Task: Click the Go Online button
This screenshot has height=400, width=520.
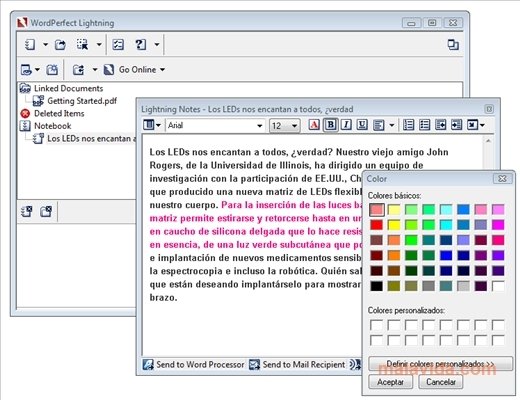Action: click(x=130, y=70)
